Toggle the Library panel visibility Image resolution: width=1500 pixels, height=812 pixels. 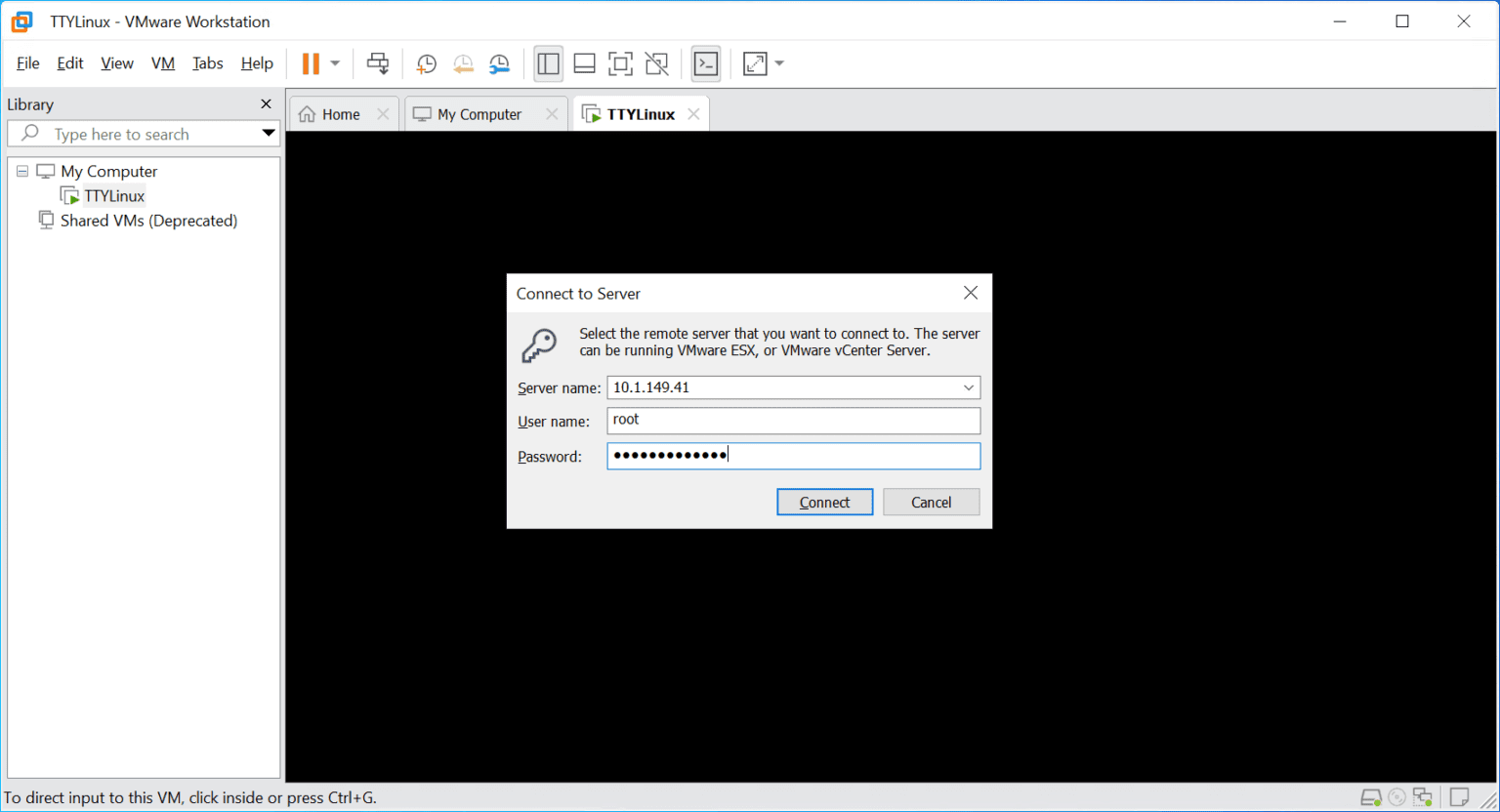coord(548,63)
